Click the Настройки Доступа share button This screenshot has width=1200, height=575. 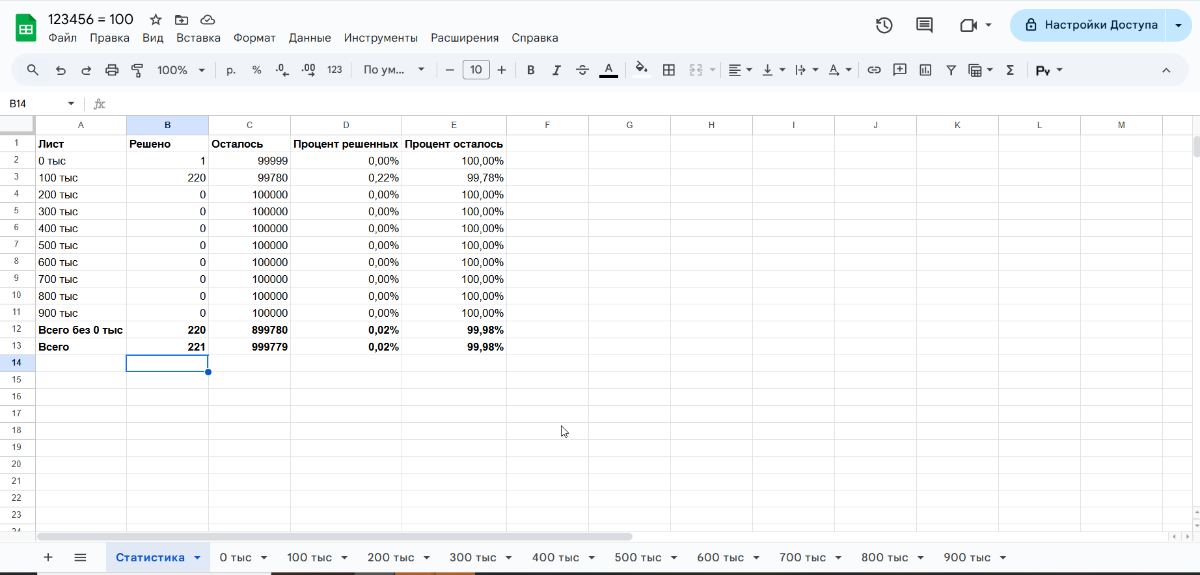[x=1088, y=25]
